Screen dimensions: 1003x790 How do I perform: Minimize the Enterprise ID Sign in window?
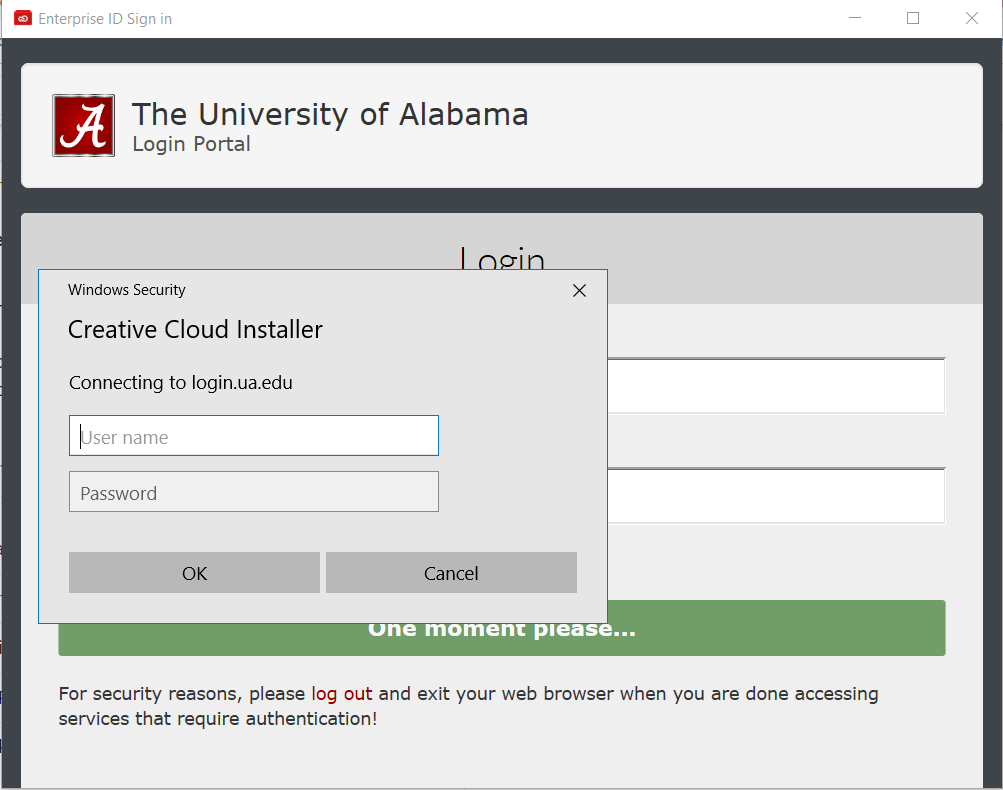(855, 18)
